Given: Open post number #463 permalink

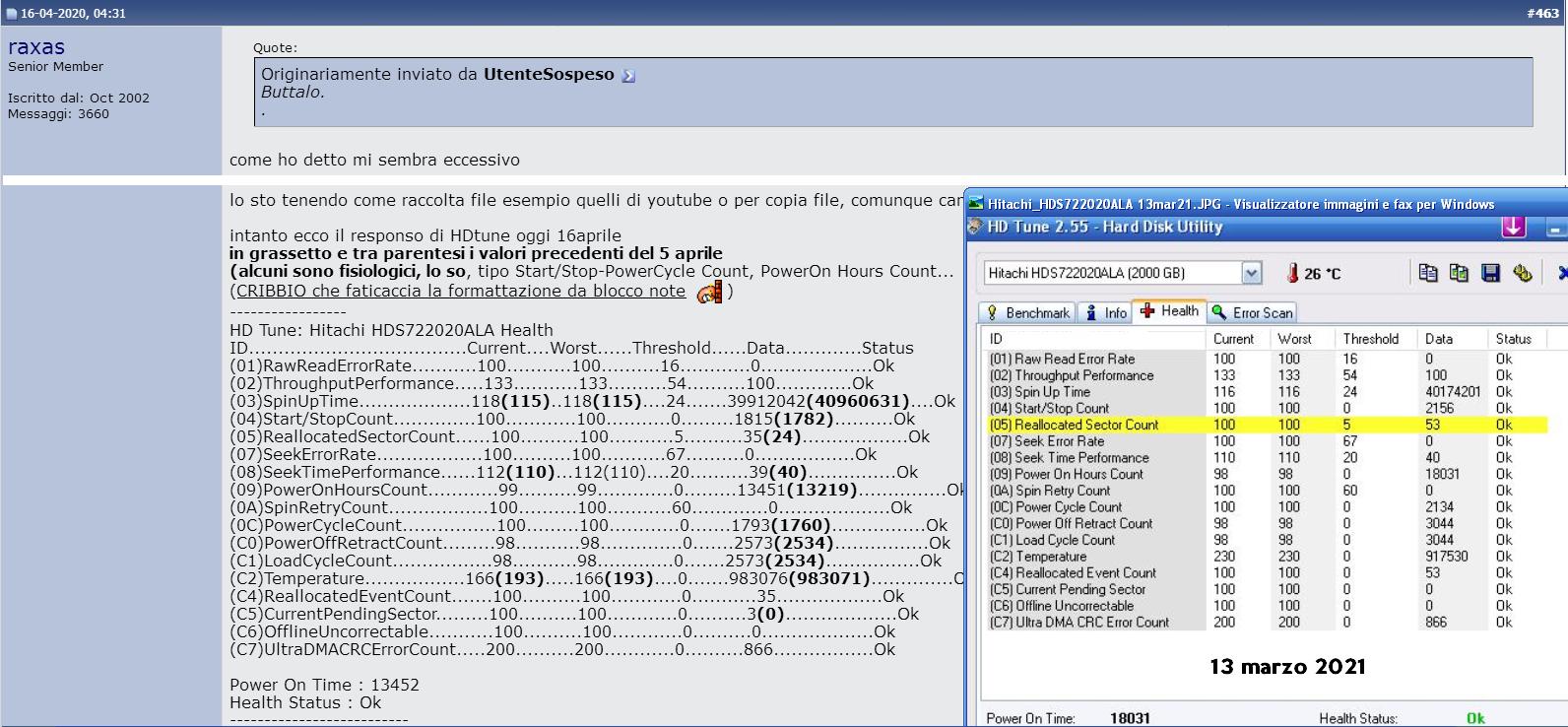Looking at the screenshot, I should click(1542, 13).
